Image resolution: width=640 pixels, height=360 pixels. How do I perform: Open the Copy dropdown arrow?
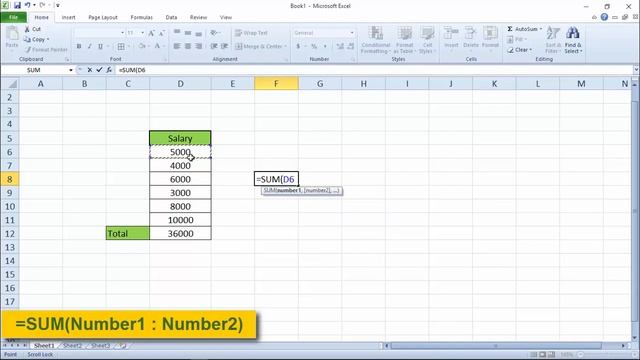48,40
